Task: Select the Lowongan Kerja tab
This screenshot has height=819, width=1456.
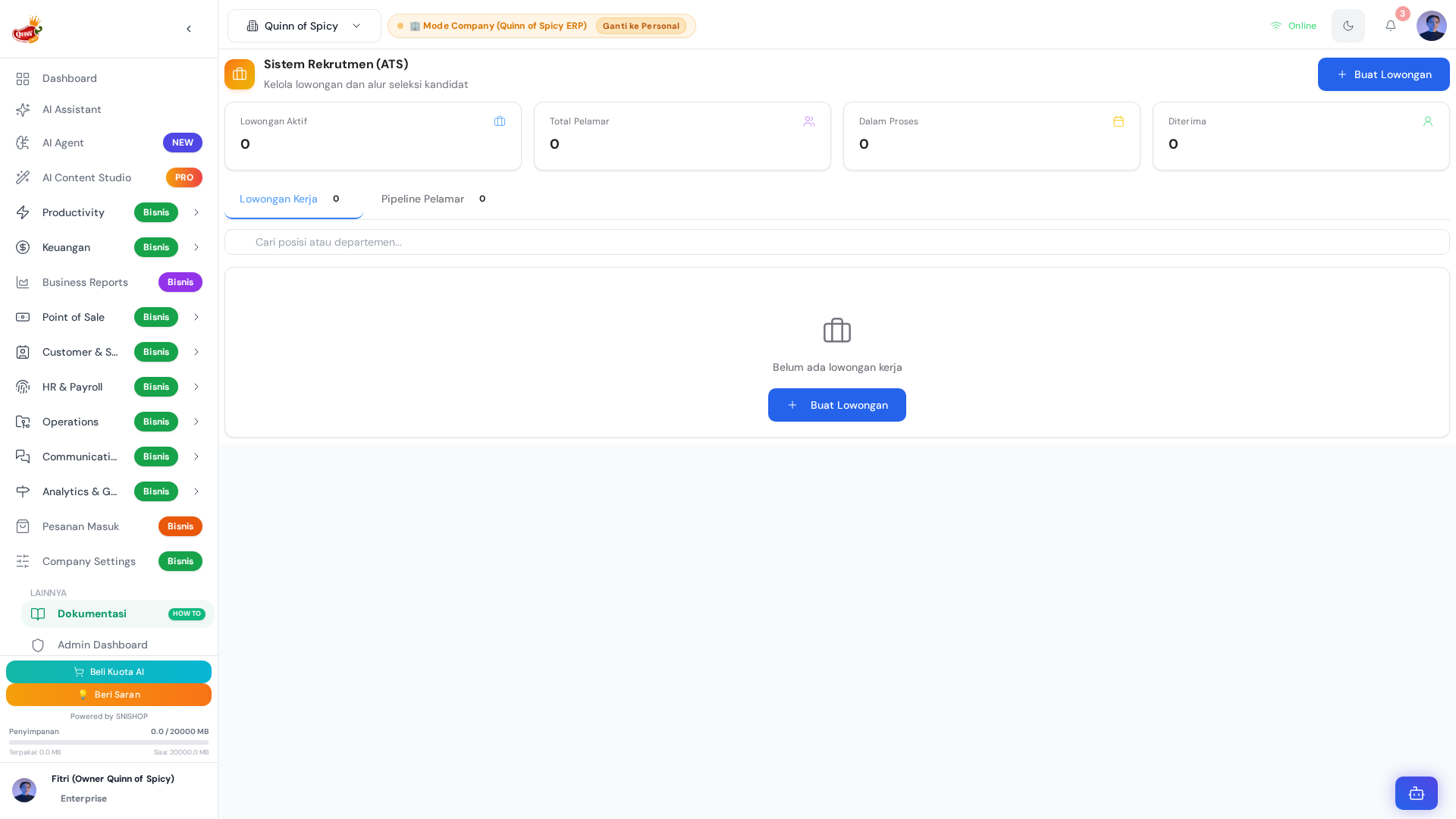Action: (x=293, y=199)
